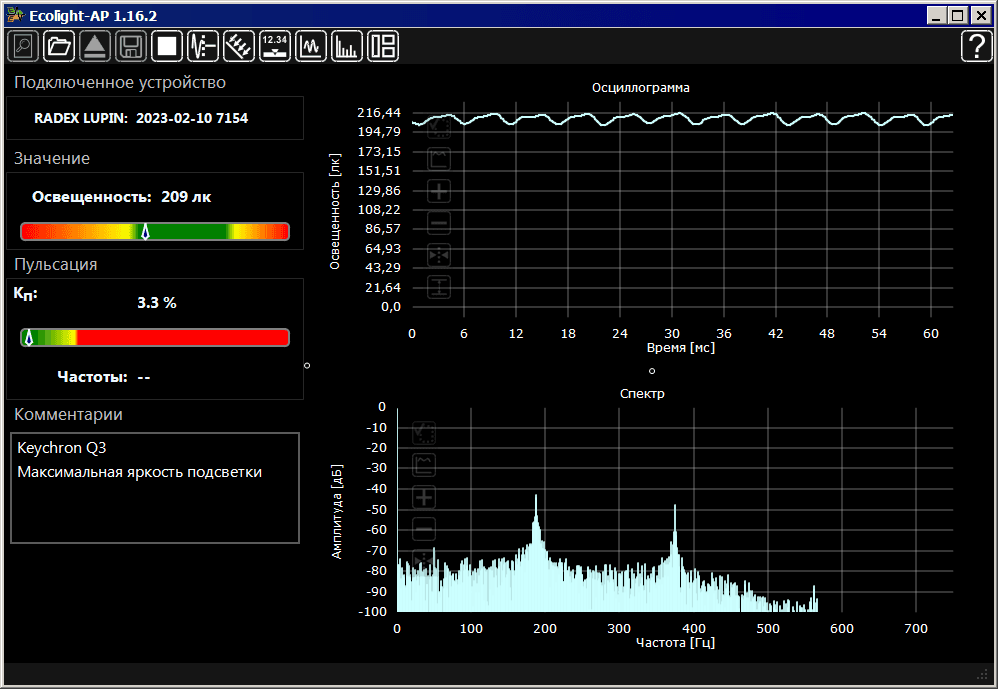Click the splitter handle between oscillogram and spectrum

coord(652,371)
